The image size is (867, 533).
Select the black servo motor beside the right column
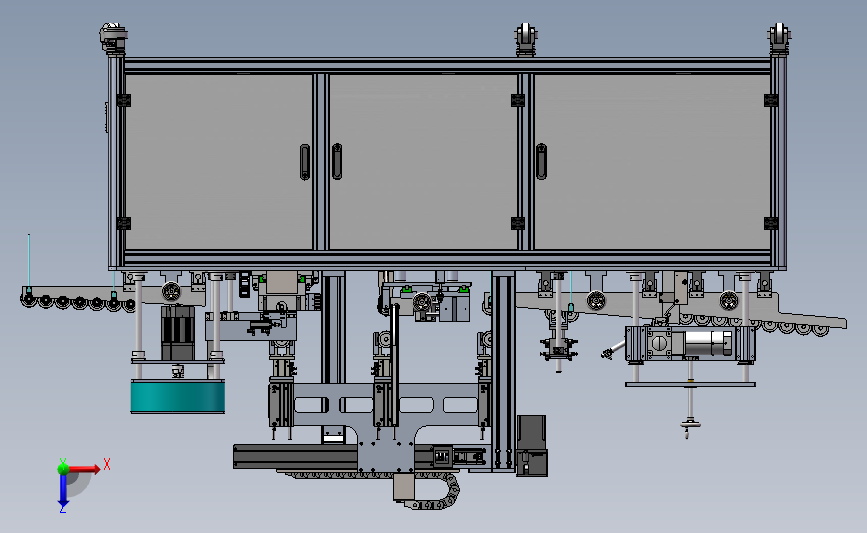tap(532, 446)
